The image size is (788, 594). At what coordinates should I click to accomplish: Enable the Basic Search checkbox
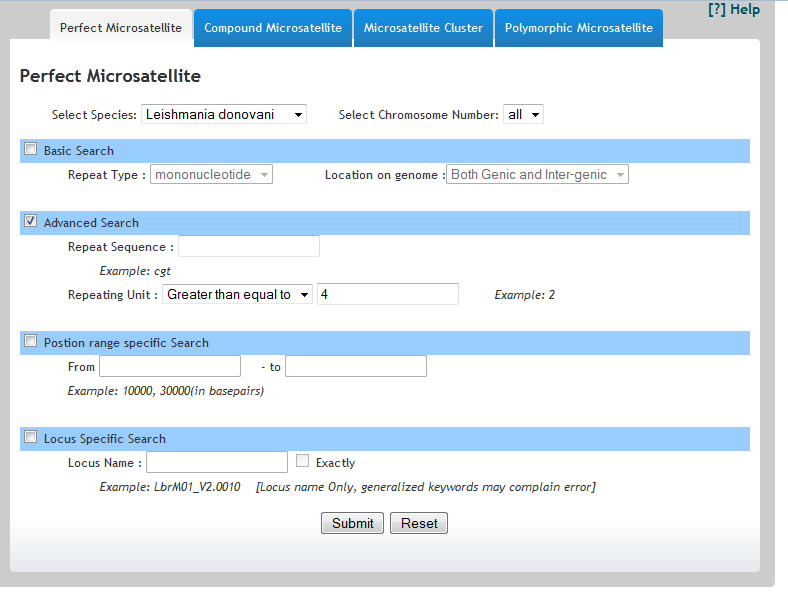(30, 150)
